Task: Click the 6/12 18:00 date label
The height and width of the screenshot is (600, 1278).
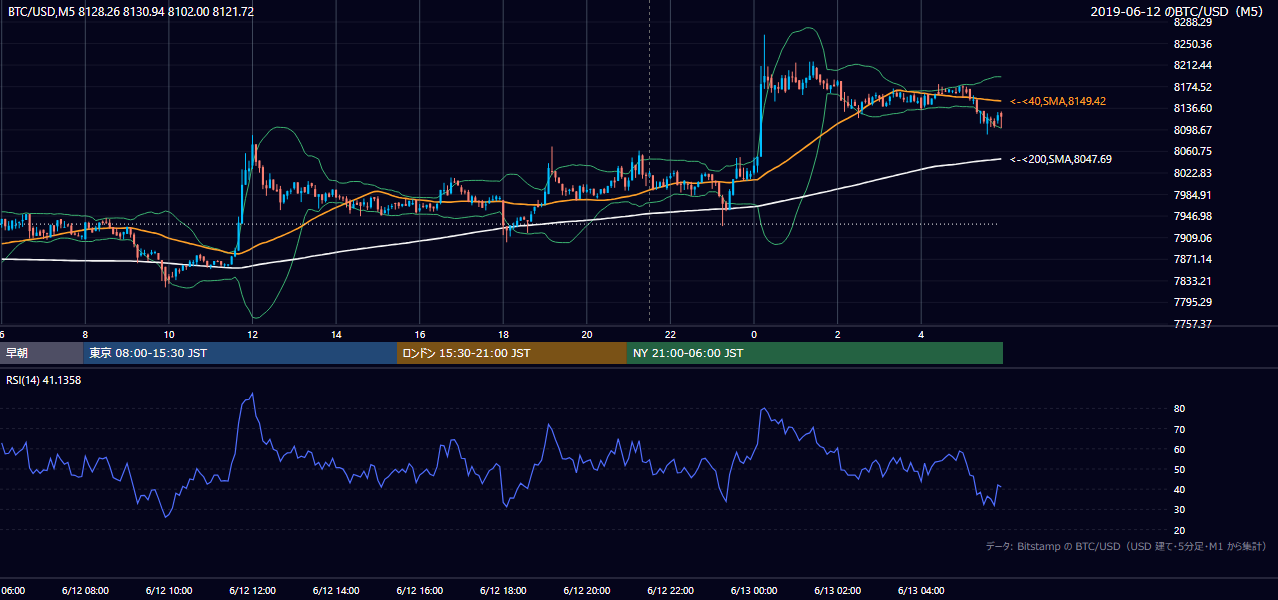Action: point(503,590)
